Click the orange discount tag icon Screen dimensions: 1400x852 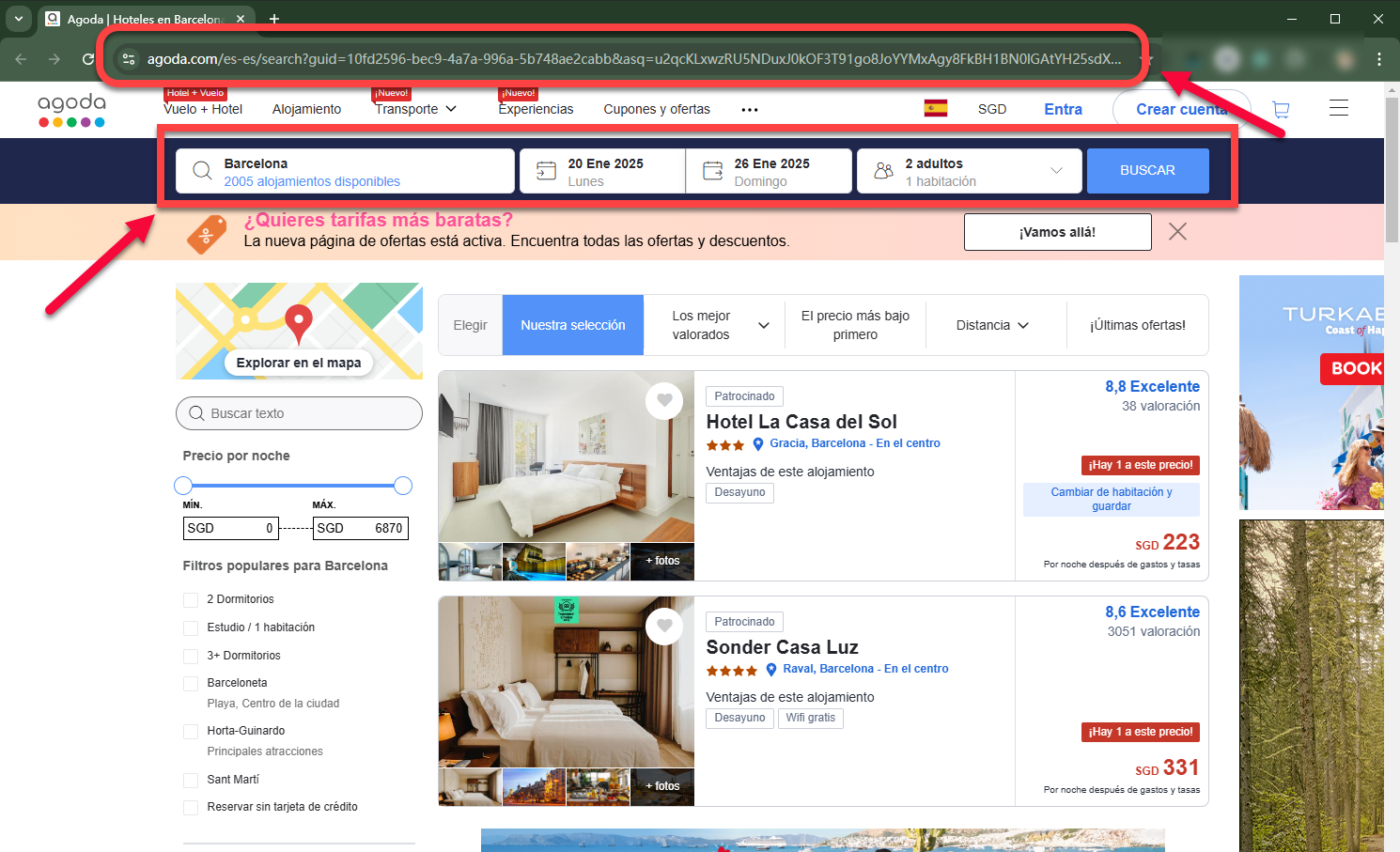click(x=207, y=234)
